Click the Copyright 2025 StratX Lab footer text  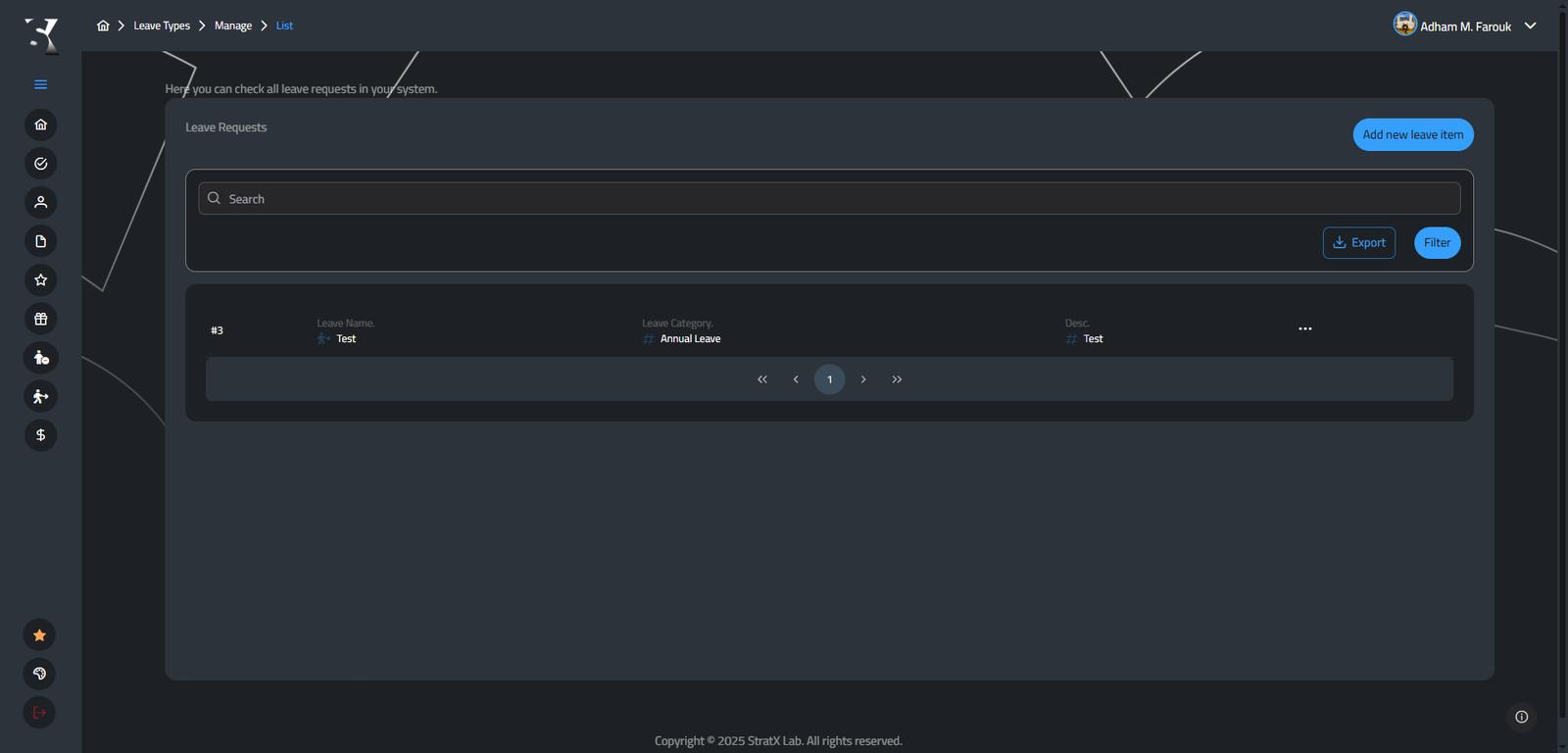pyautogui.click(x=778, y=741)
